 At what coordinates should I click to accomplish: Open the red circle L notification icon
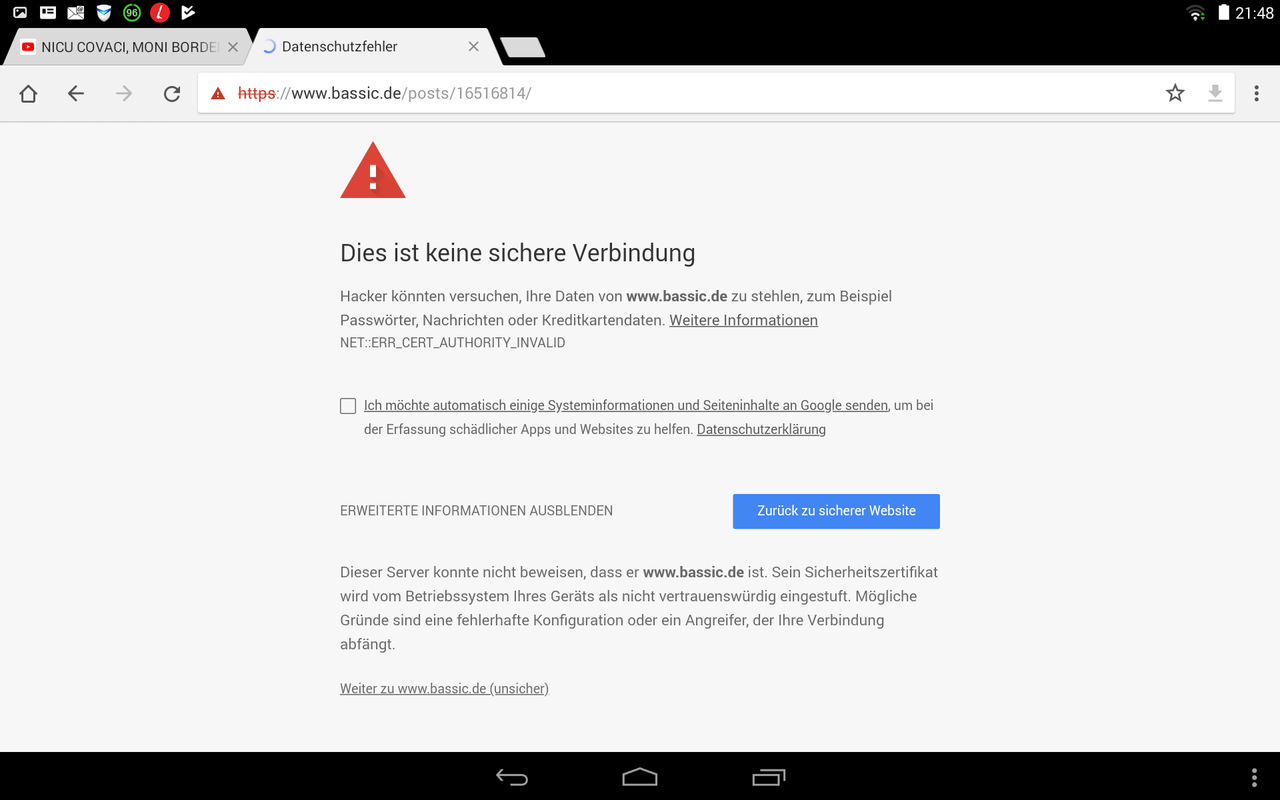tap(160, 13)
